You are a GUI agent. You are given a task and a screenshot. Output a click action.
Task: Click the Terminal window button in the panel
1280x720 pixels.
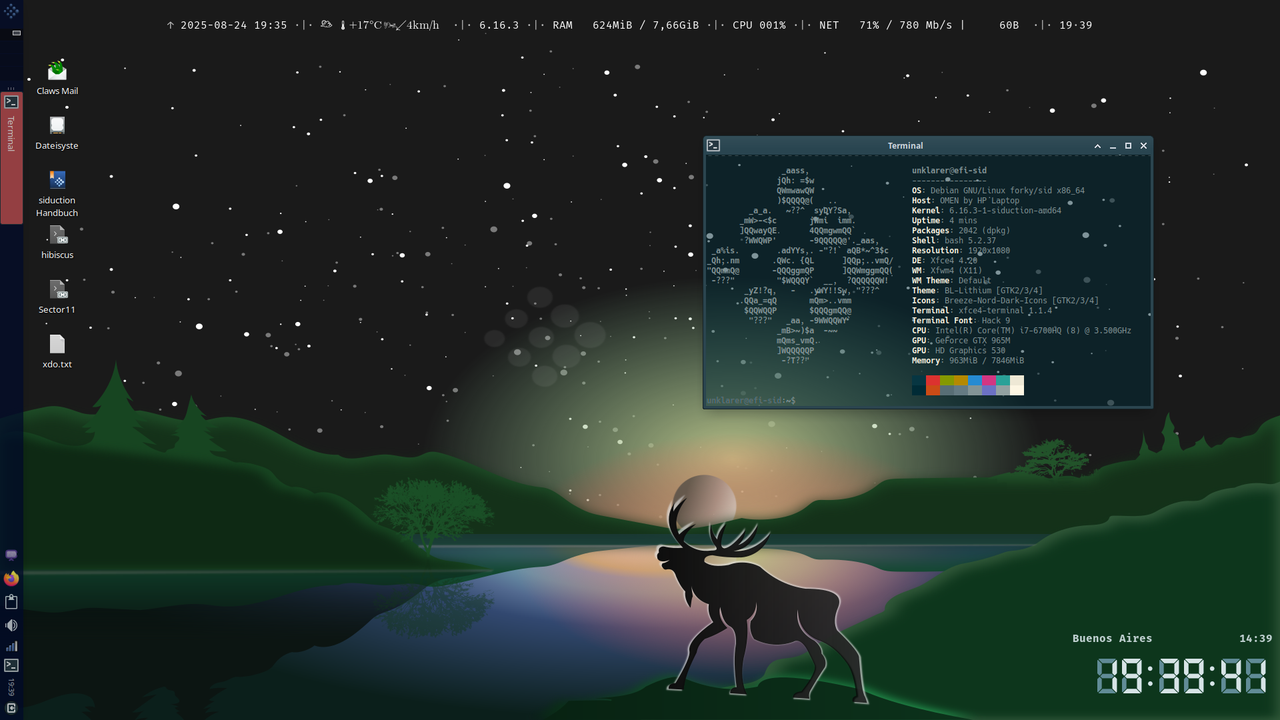11,158
